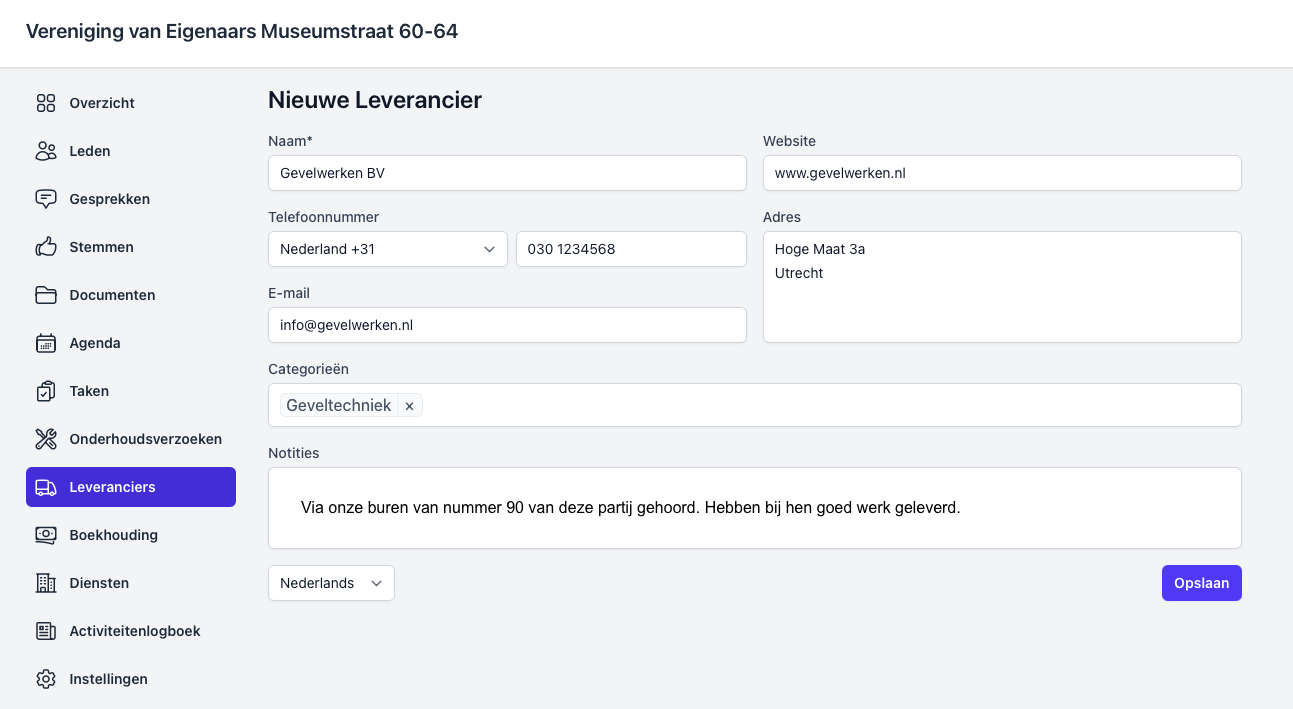Go to Diensten in sidebar

tap(99, 583)
